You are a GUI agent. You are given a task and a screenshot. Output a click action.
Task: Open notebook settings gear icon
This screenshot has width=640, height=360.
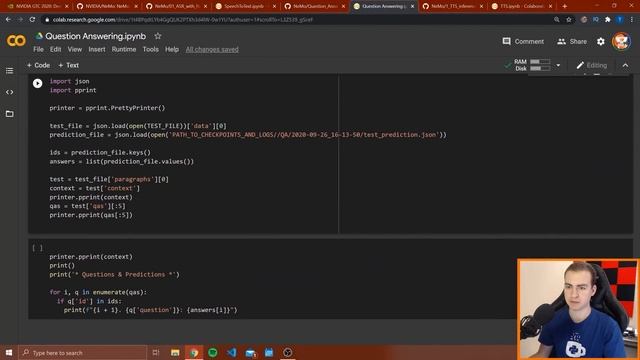tap(601, 41)
